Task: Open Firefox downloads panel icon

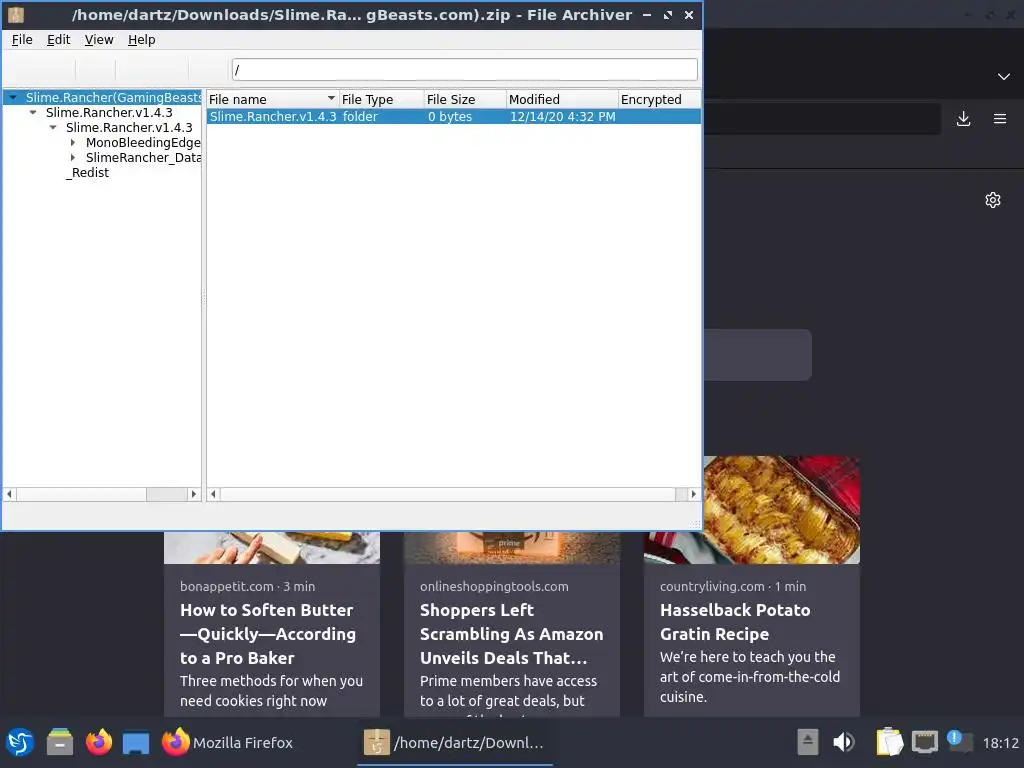Action: (963, 119)
